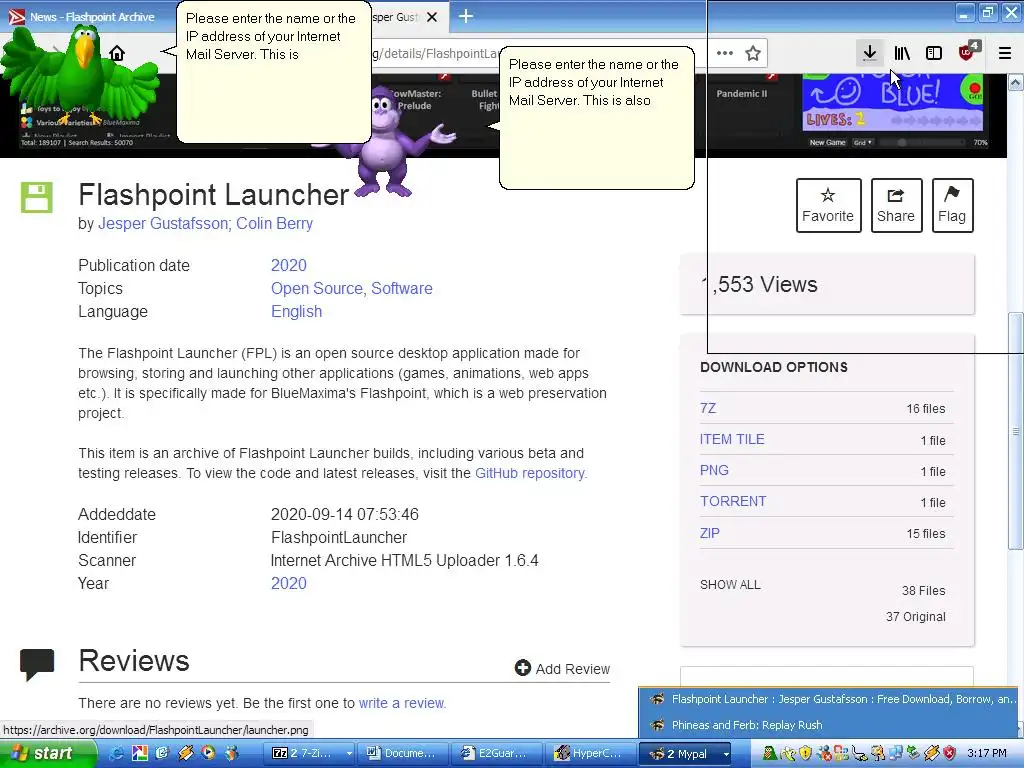Download the 7Z files option
This screenshot has height=768, width=1024.
(708, 408)
